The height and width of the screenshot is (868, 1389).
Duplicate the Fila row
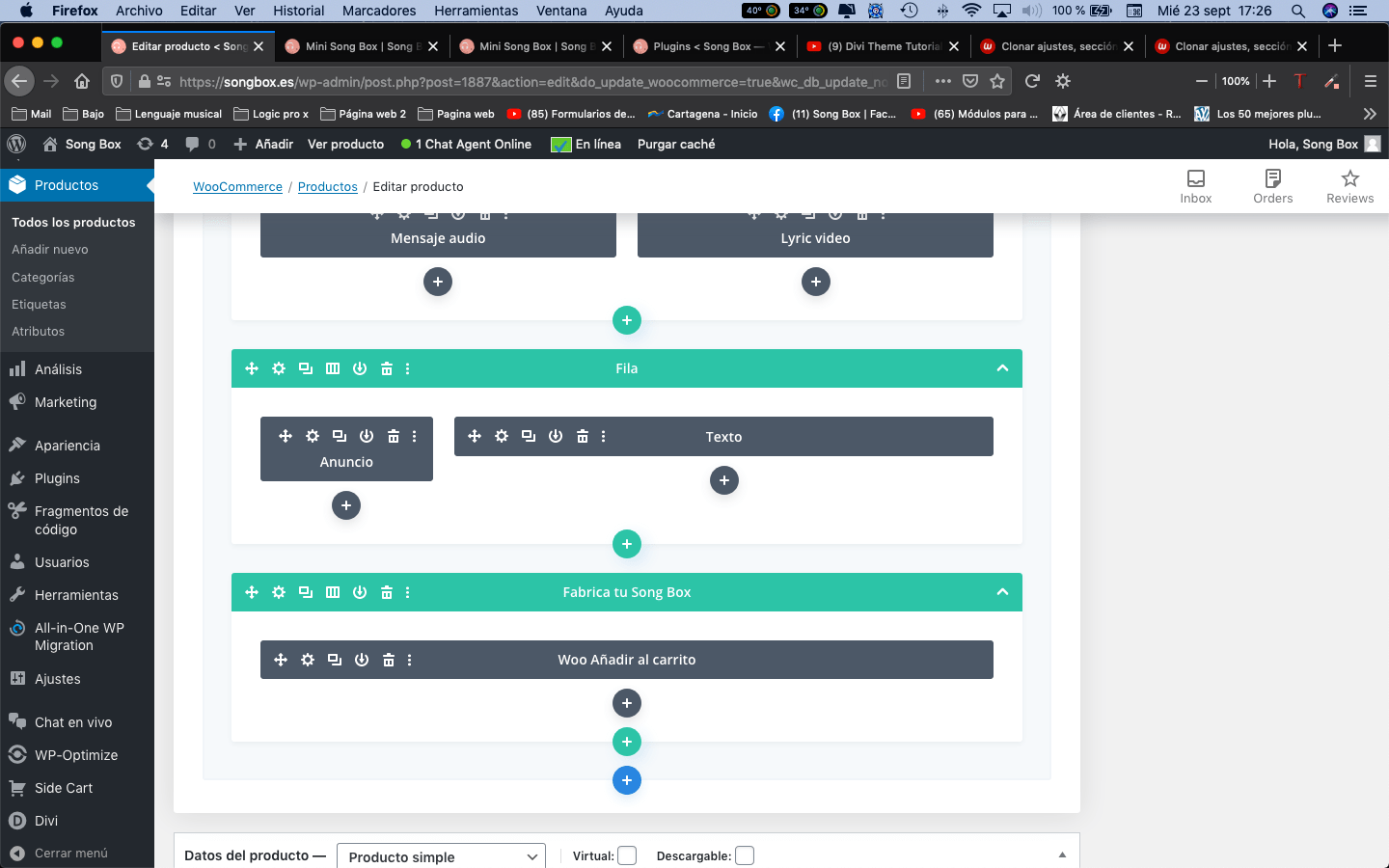[306, 368]
